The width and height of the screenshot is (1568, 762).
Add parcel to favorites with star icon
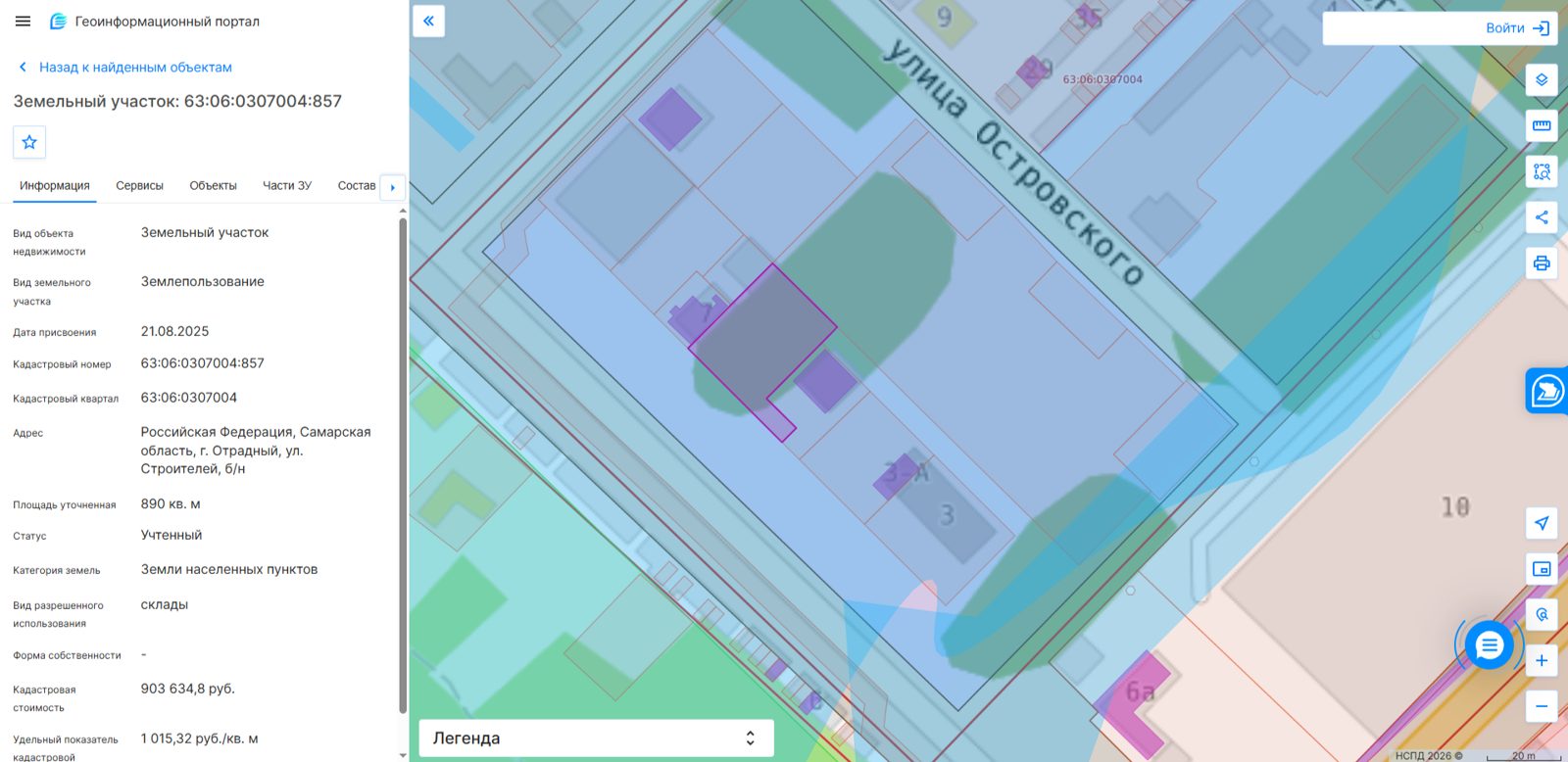tap(29, 142)
